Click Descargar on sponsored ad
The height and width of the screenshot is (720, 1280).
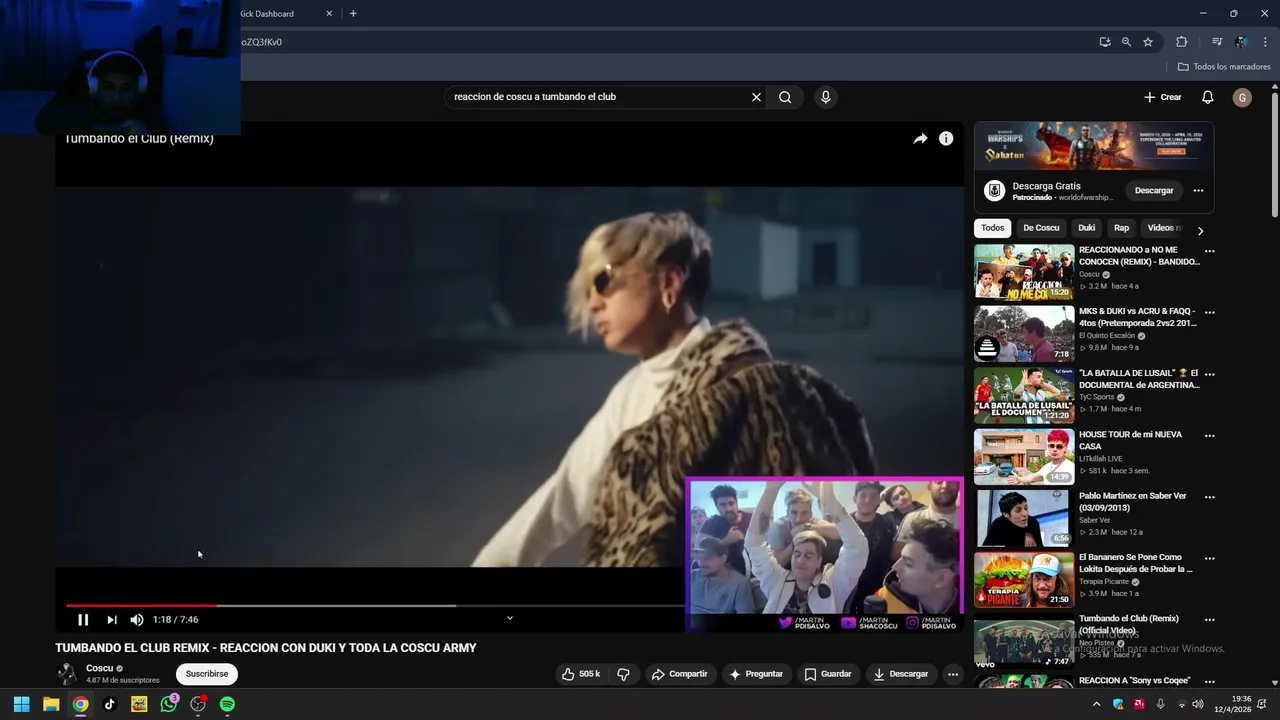[1154, 190]
